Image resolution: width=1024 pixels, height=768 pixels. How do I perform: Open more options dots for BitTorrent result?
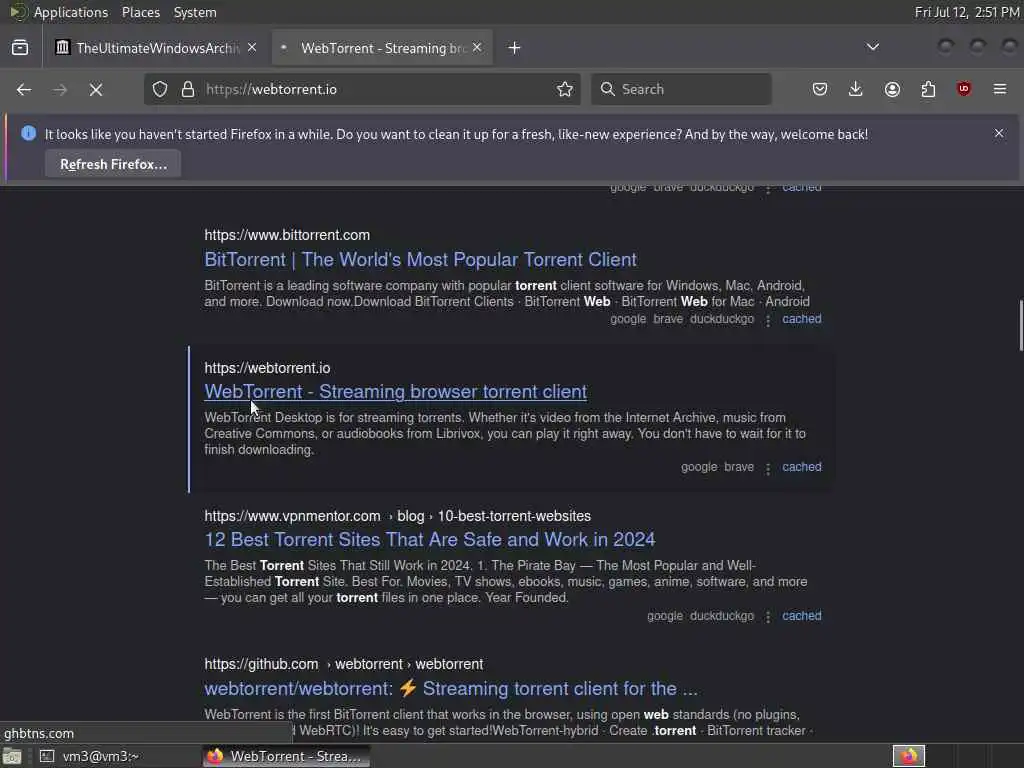768,320
